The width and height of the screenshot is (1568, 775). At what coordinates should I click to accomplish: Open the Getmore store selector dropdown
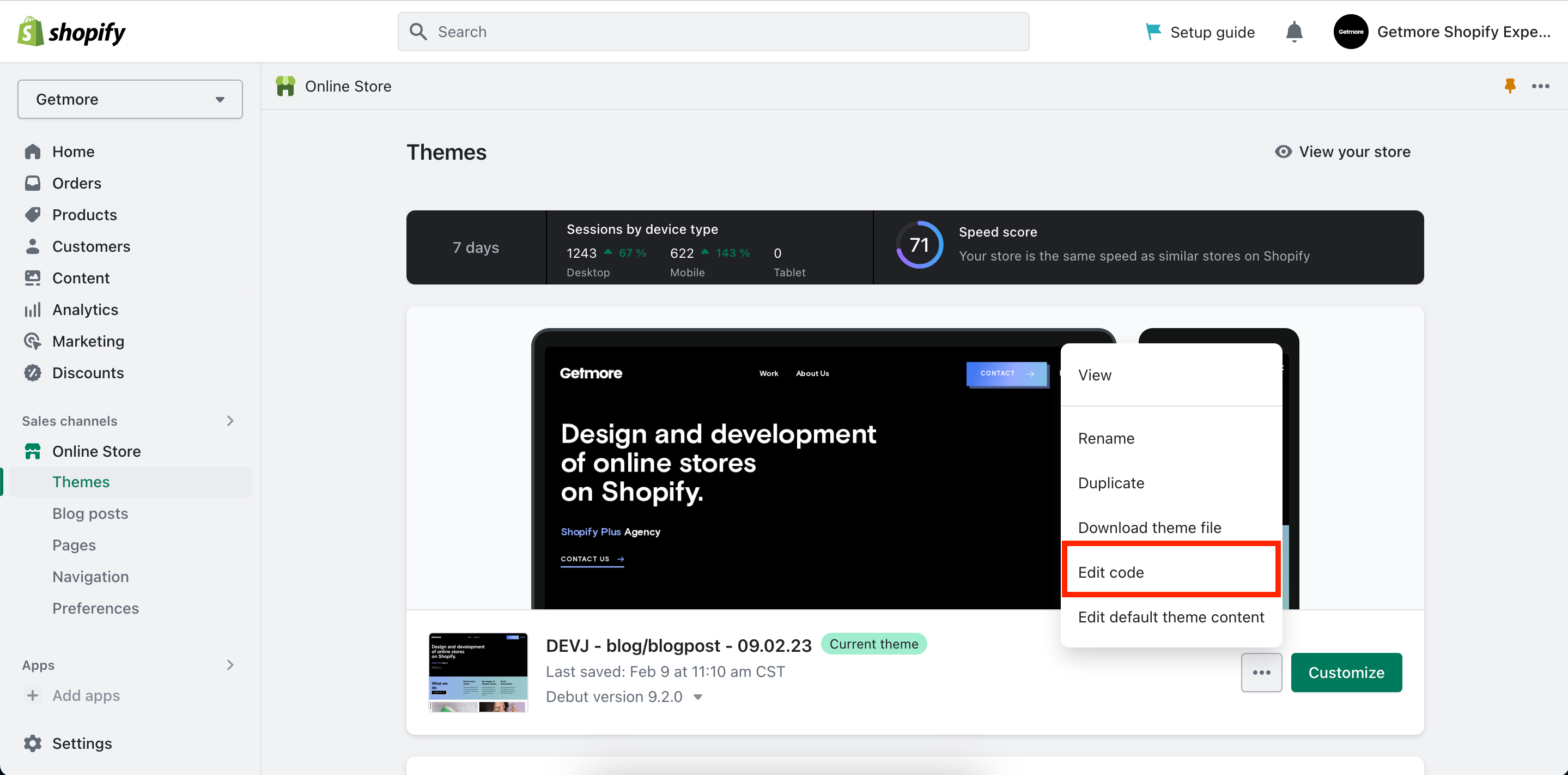(130, 99)
